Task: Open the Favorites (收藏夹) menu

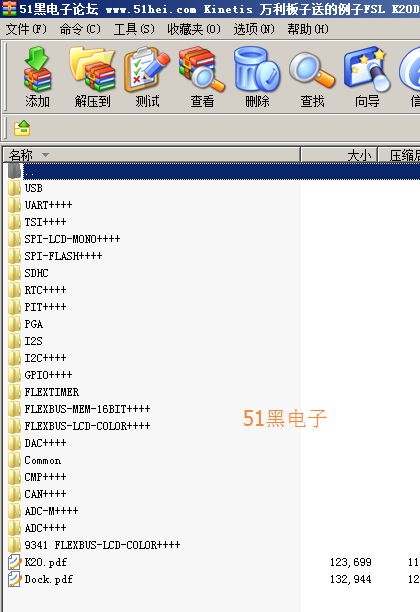Action: click(x=194, y=29)
